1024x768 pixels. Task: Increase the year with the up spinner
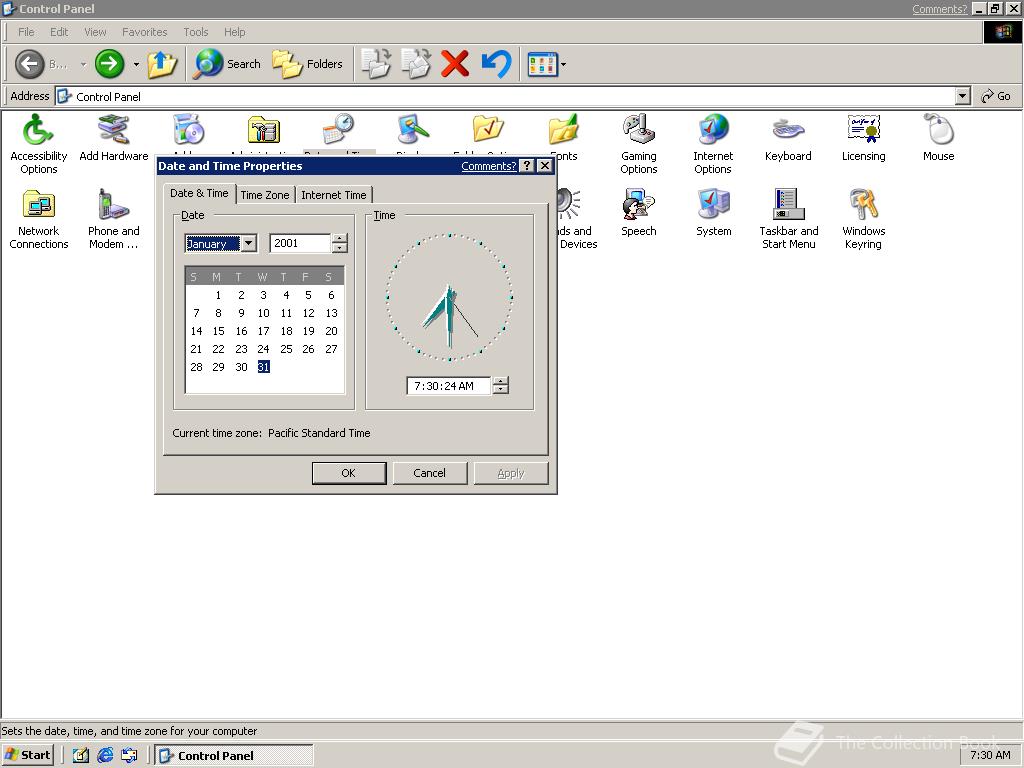(340, 238)
